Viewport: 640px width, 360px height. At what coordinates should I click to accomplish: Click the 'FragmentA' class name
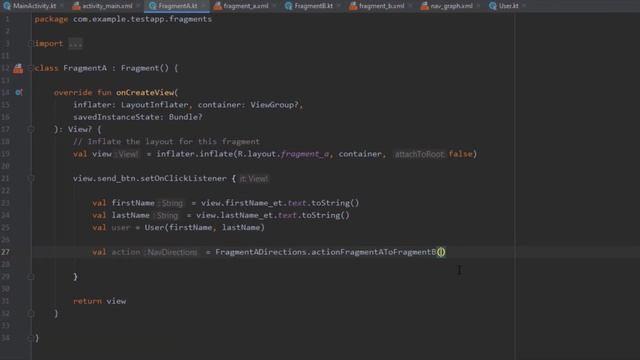(85, 68)
